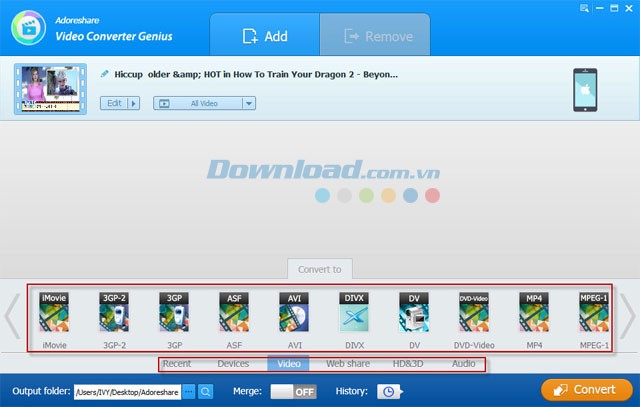
Task: Expand the Edit button arrow
Action: (134, 103)
